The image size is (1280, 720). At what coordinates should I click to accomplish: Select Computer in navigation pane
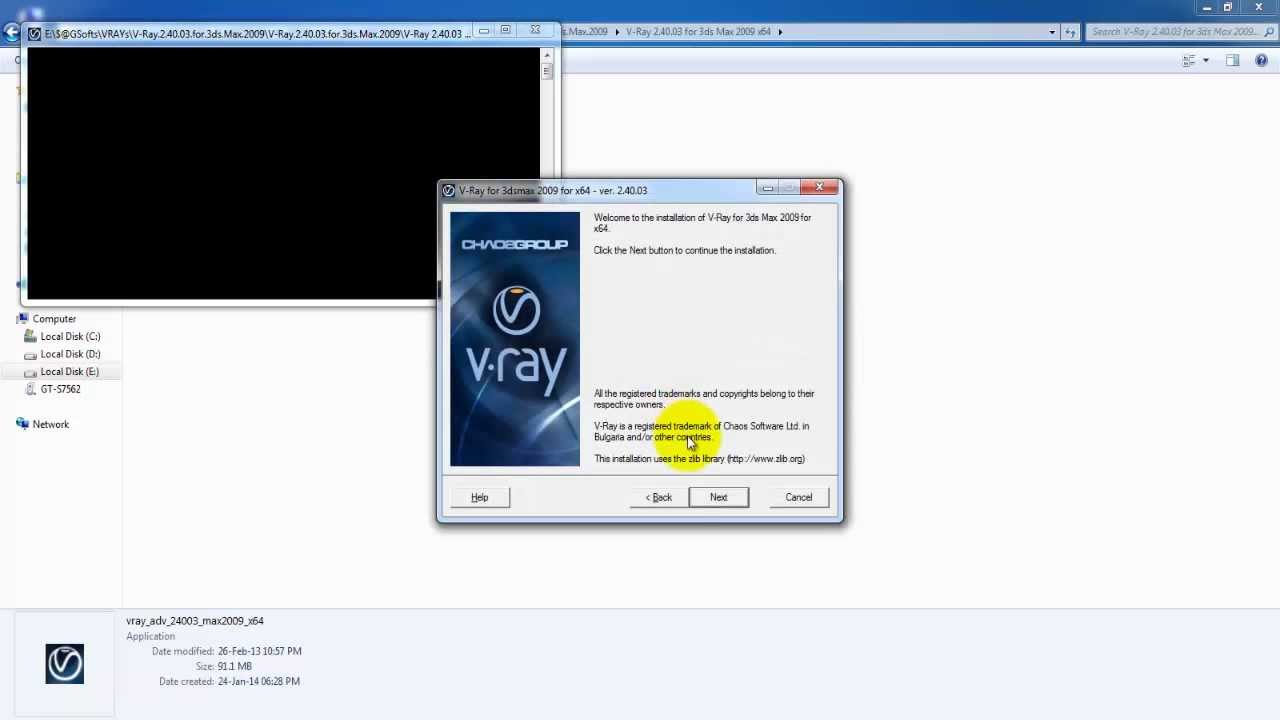point(54,319)
